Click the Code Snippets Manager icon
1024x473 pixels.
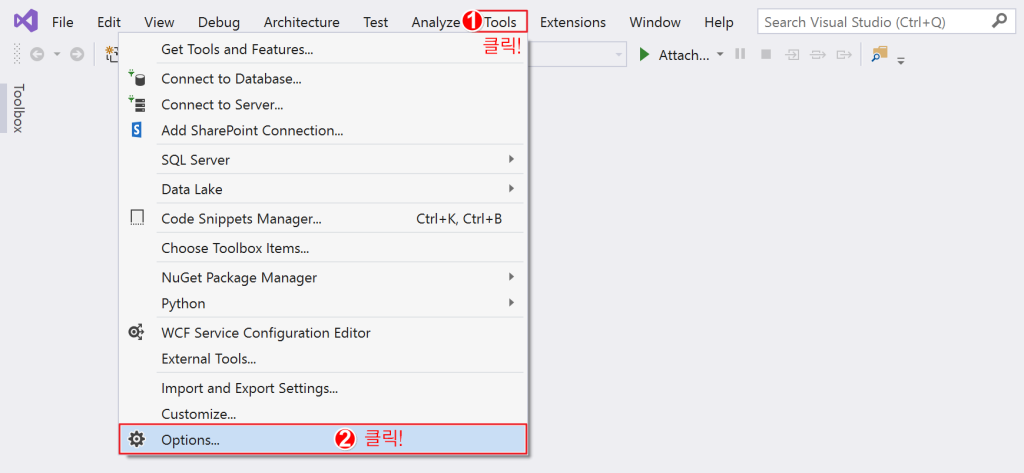pyautogui.click(x=136, y=218)
